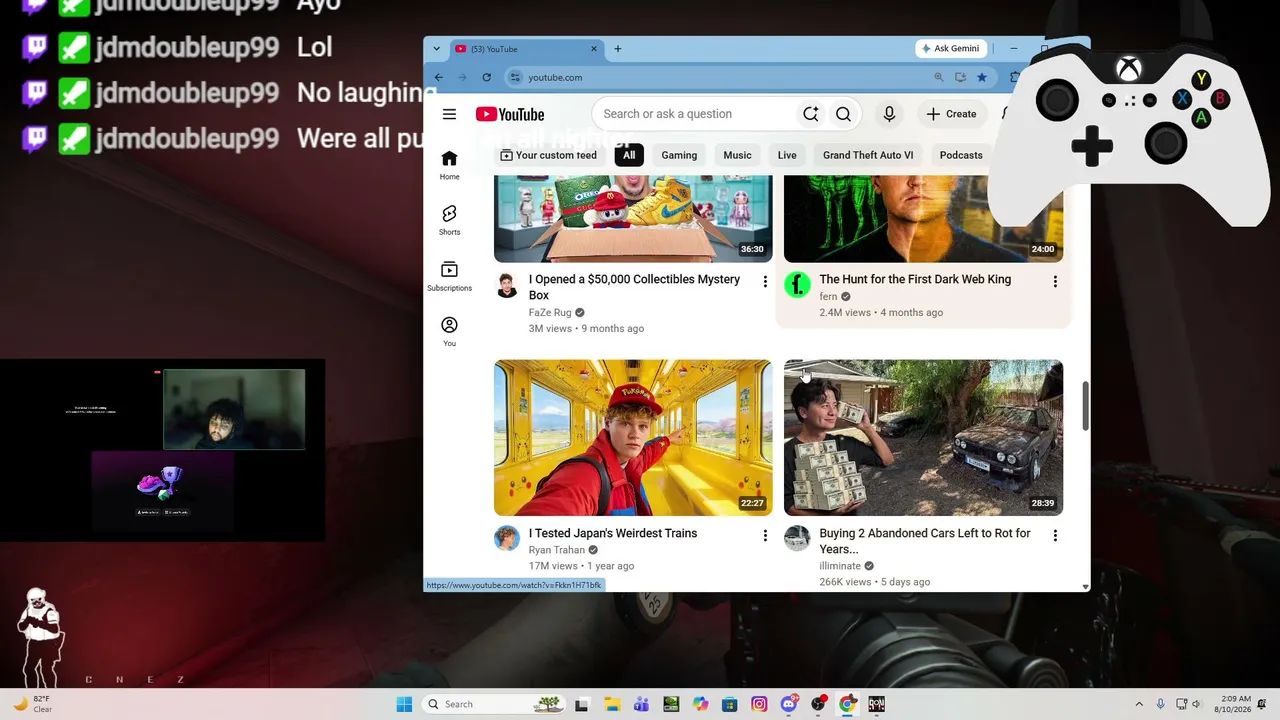
Task: Open AI search mode icon in search bar
Action: tap(811, 114)
